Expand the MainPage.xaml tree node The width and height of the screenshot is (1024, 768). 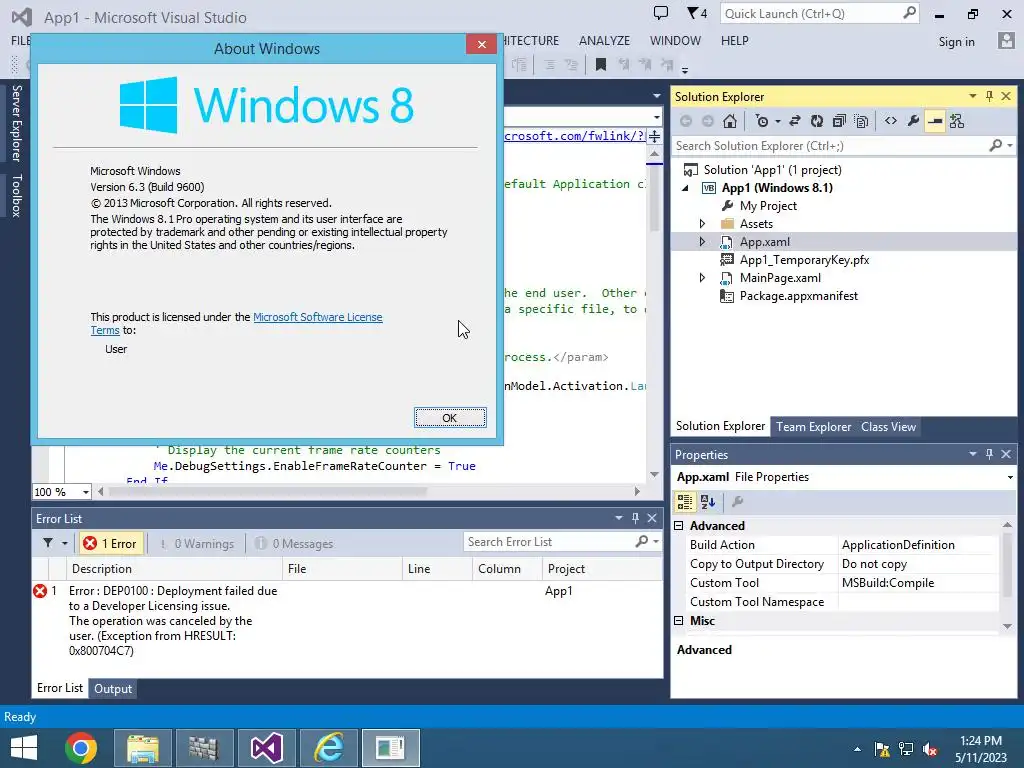tap(702, 278)
